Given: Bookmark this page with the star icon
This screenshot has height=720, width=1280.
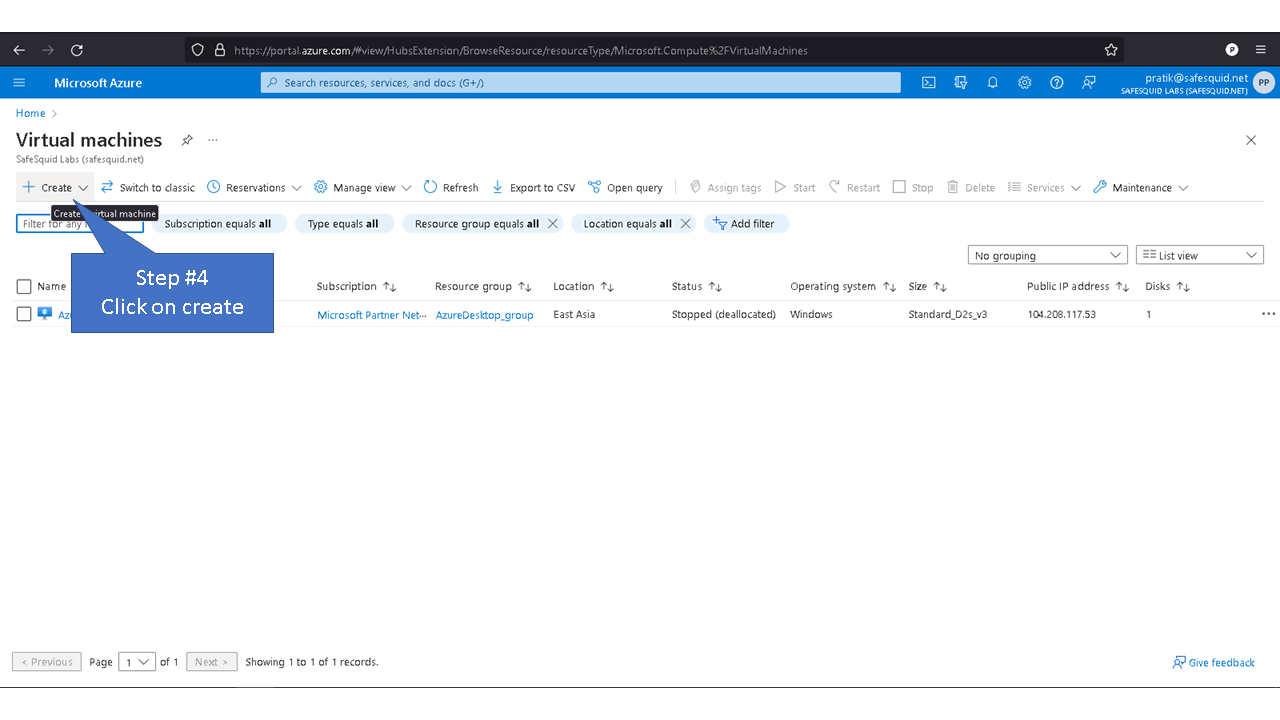Looking at the screenshot, I should click(1110, 50).
